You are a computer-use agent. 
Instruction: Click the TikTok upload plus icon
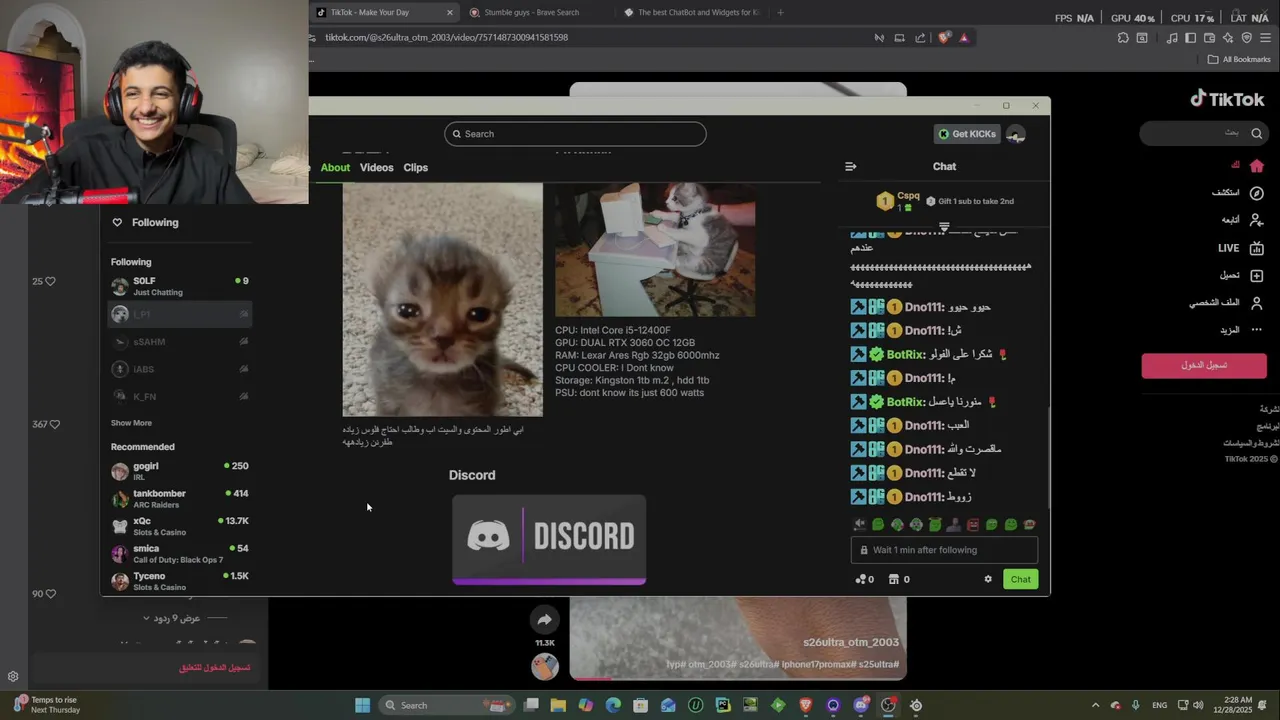coord(1257,275)
